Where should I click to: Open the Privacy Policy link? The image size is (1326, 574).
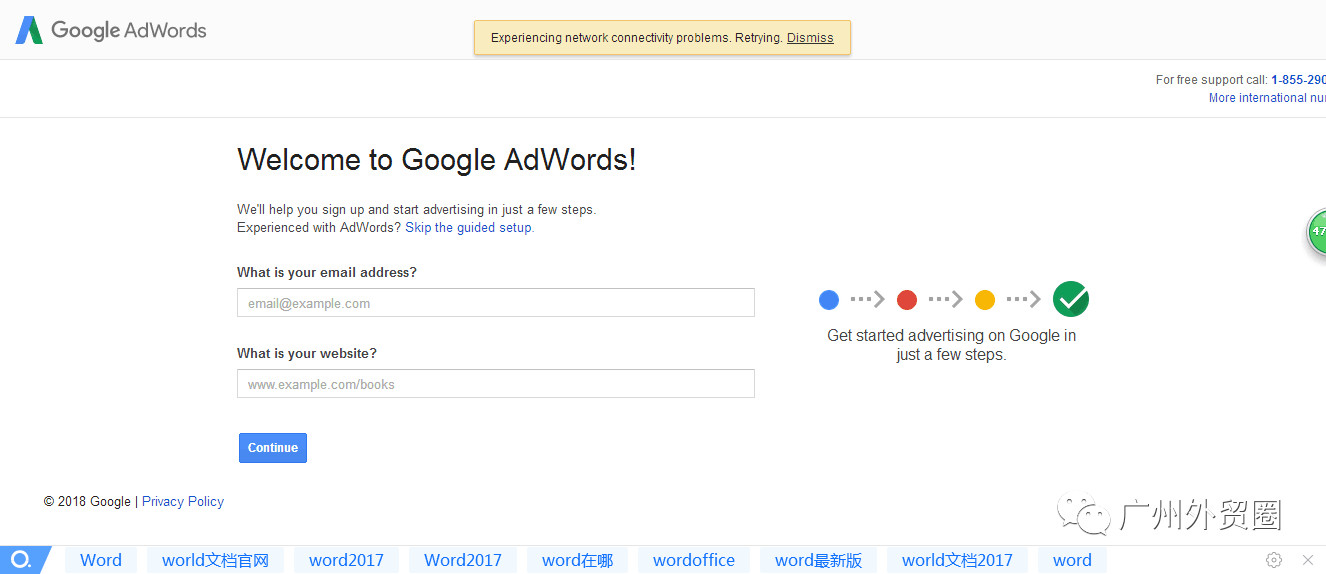[x=183, y=502]
